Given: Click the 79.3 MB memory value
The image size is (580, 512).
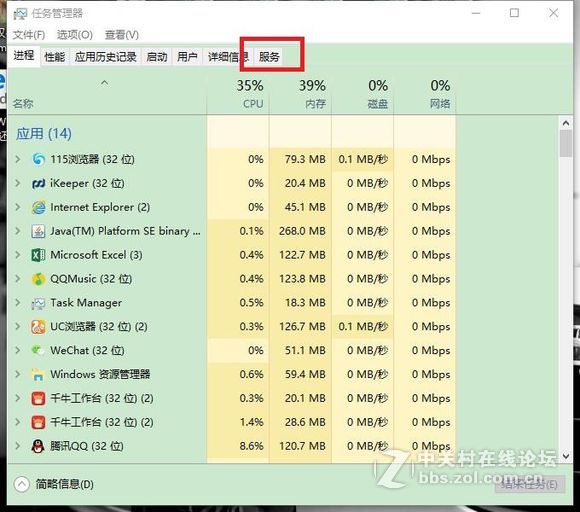Looking at the screenshot, I should (305, 159).
